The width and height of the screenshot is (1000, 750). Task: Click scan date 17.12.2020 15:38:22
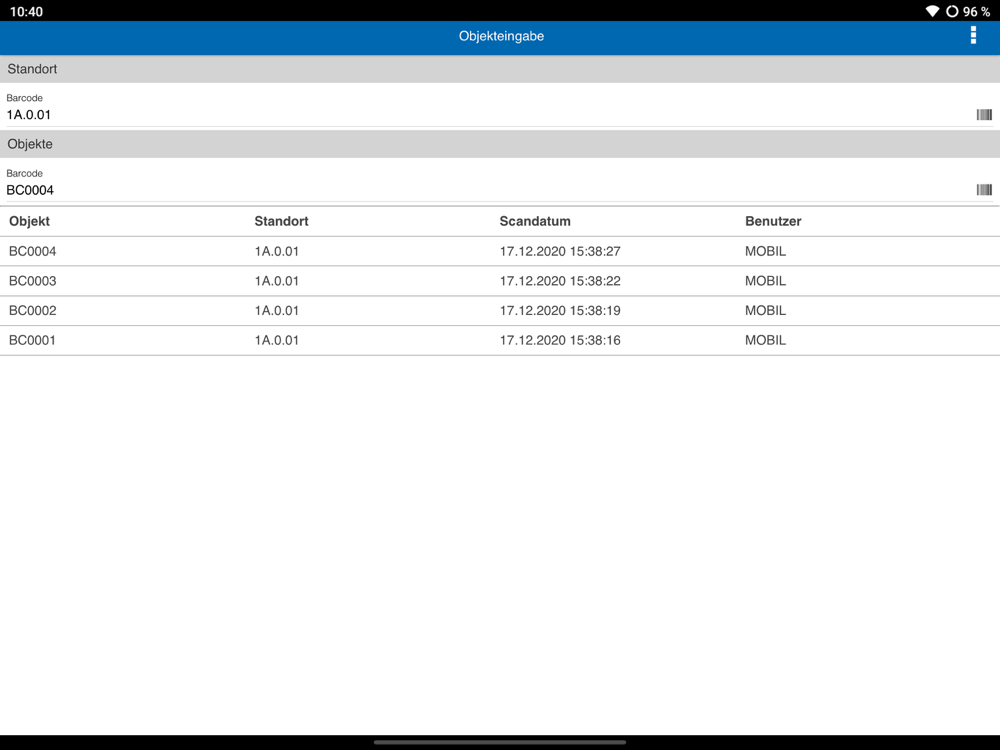coord(560,281)
